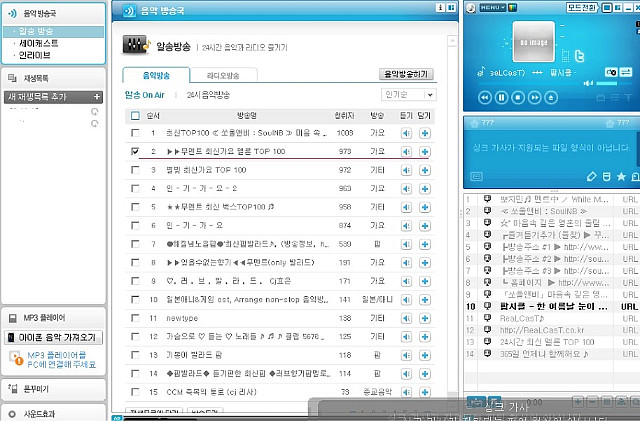The width and height of the screenshot is (640, 421).
Task: Click the album art no image thumbnail
Action: [x=533, y=42]
